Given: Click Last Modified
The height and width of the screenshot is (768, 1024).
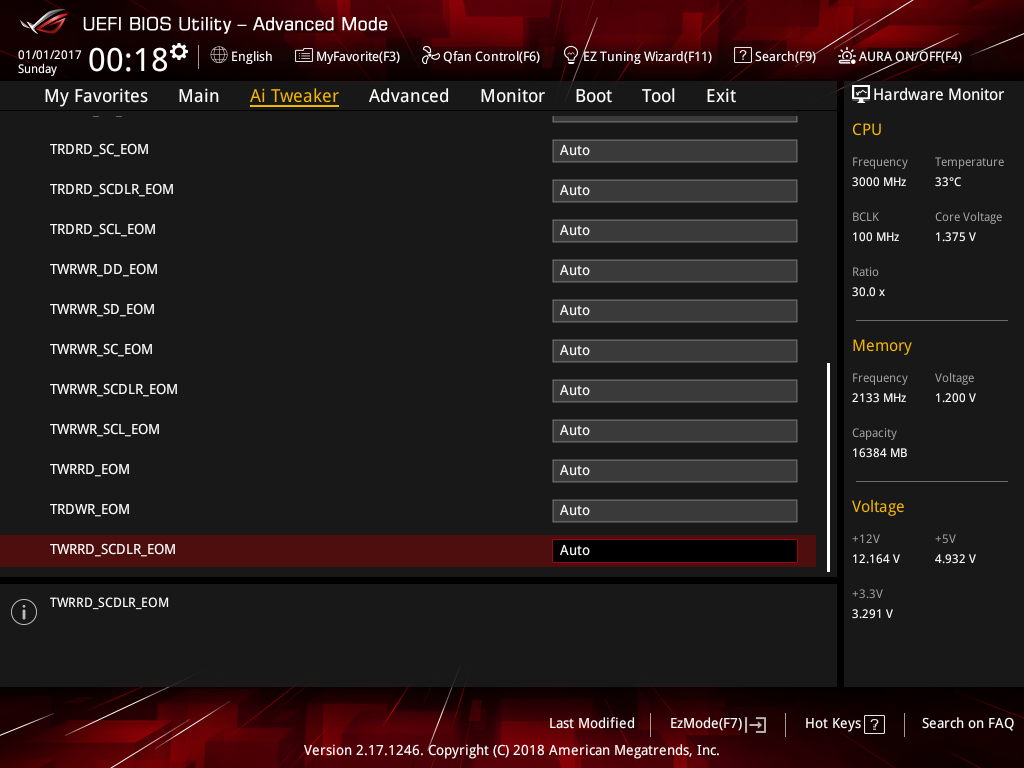Looking at the screenshot, I should tap(592, 724).
